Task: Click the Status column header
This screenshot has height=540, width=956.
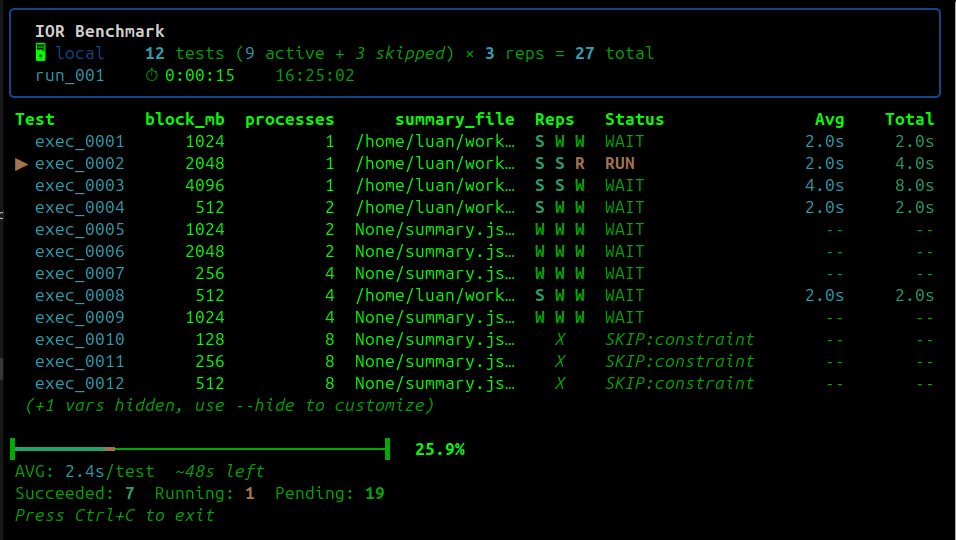Action: point(634,119)
